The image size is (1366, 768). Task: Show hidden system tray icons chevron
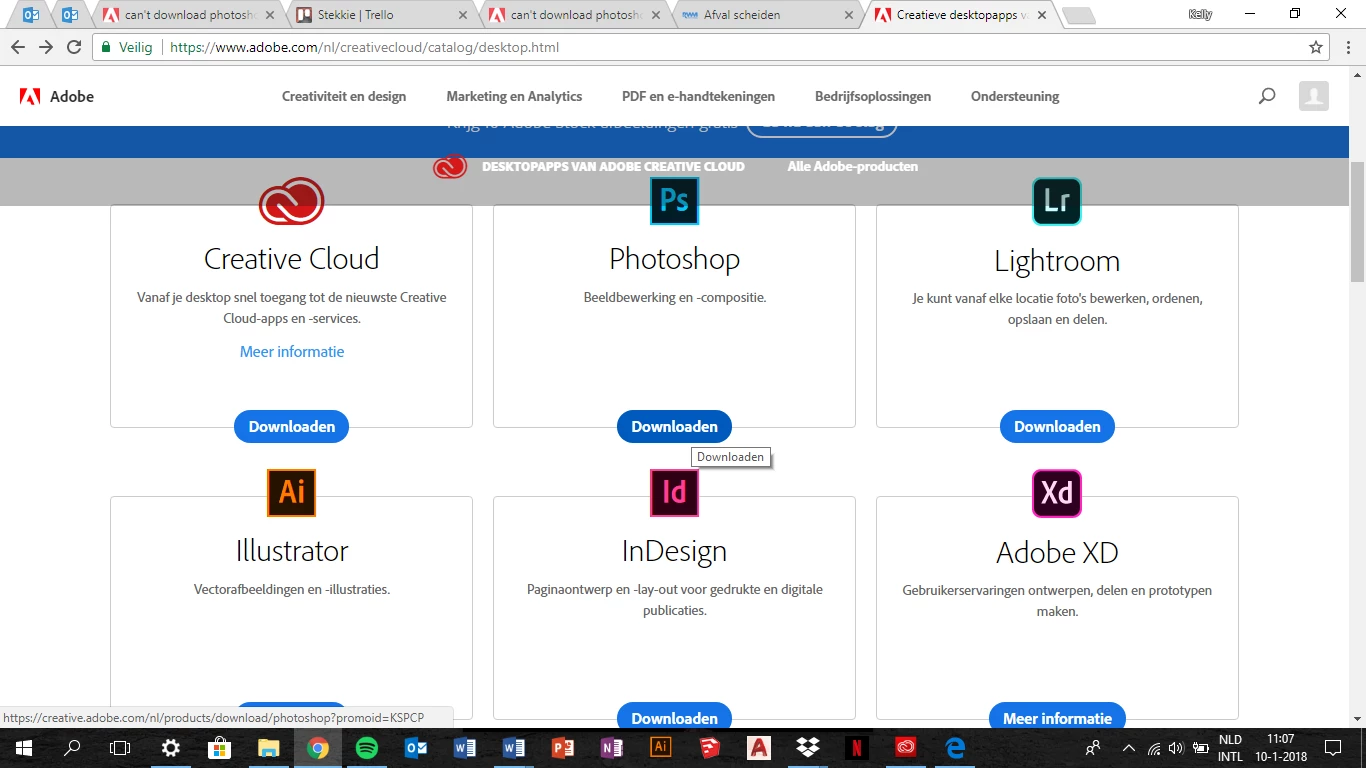click(1129, 748)
